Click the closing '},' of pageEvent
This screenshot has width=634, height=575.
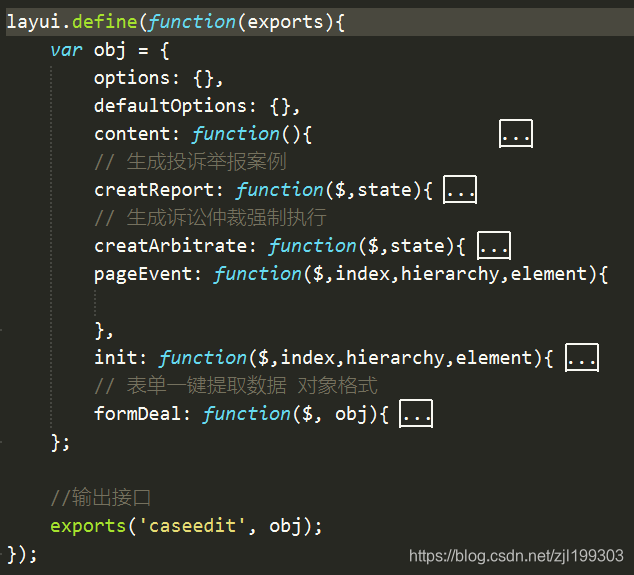pos(104,330)
